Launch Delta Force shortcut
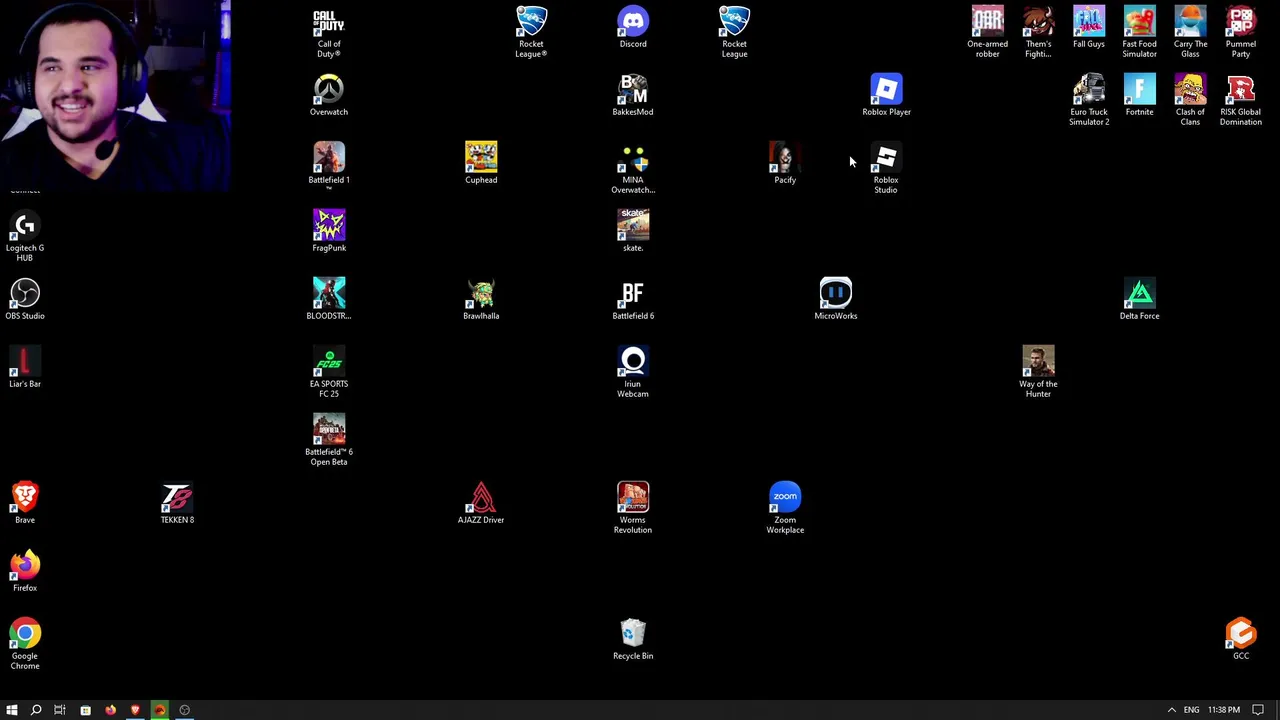Viewport: 1280px width, 720px height. (x=1140, y=299)
